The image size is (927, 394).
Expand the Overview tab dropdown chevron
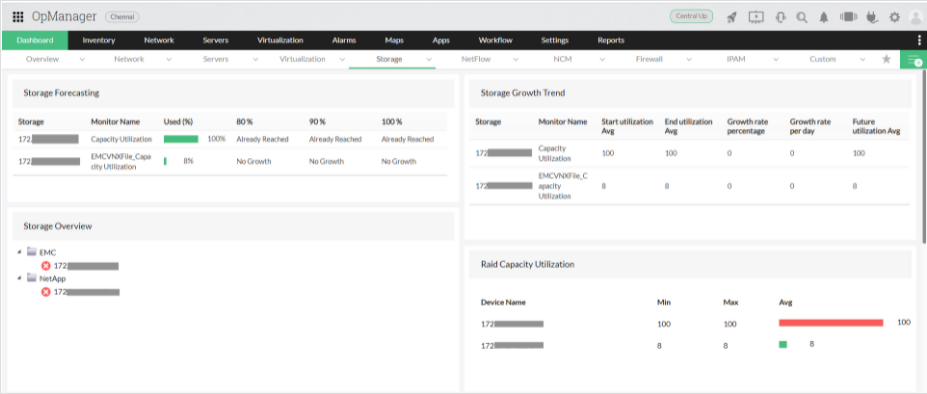point(82,59)
